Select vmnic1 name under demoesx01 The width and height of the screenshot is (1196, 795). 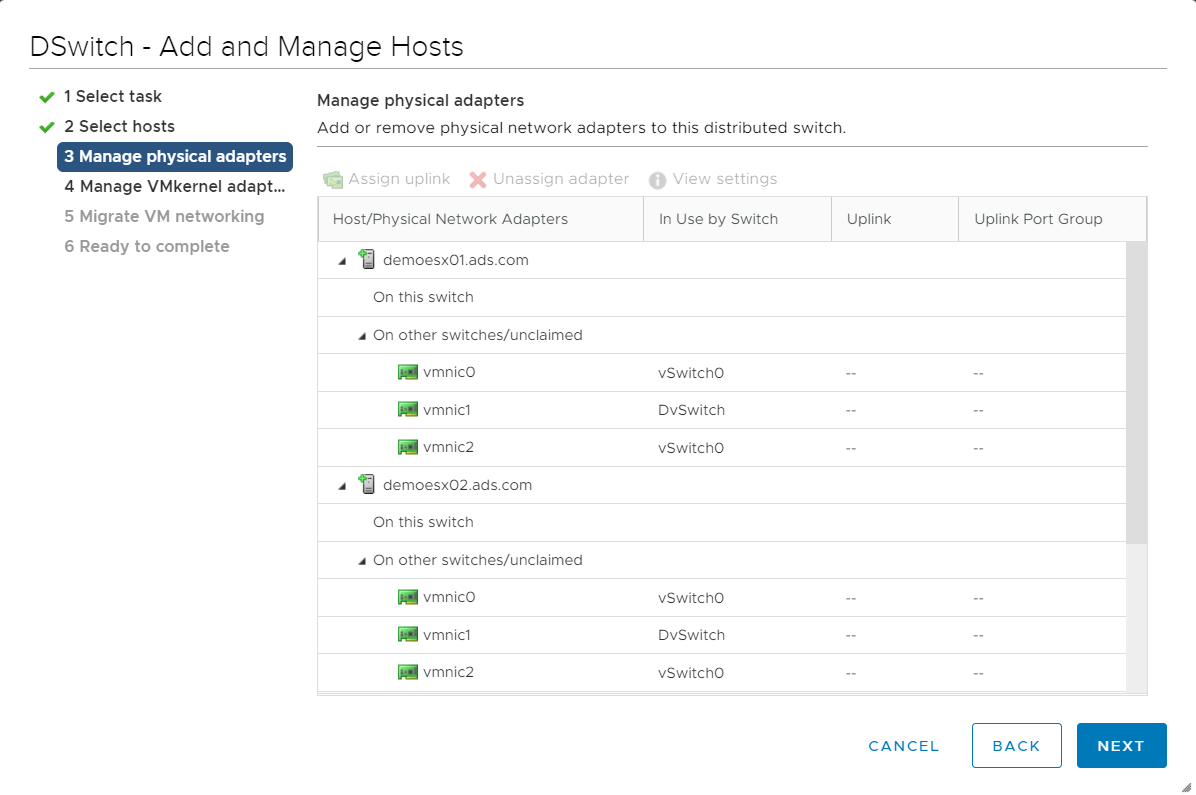click(x=447, y=410)
